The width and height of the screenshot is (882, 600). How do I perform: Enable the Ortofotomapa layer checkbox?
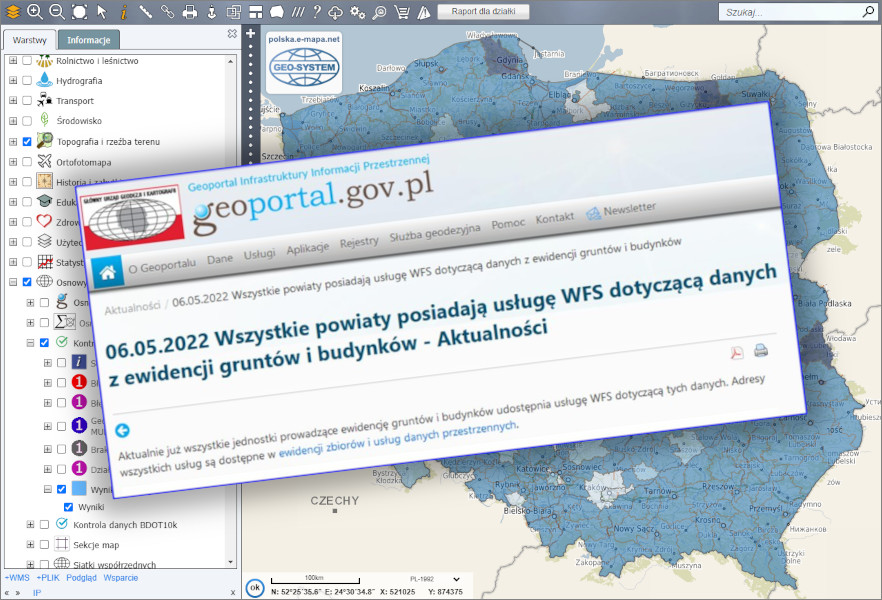tap(27, 162)
